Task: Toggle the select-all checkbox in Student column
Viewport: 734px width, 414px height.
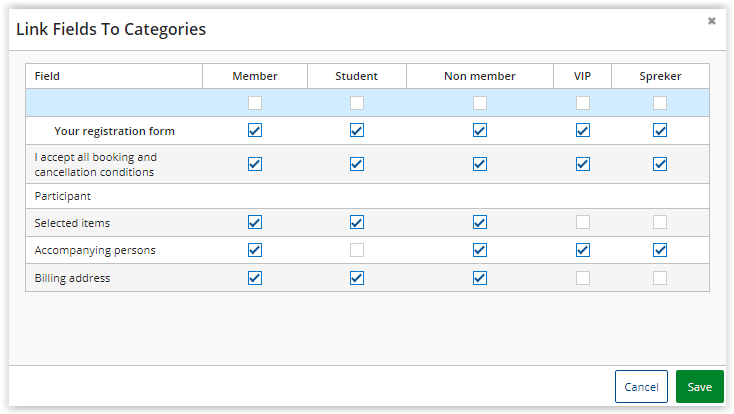Action: pos(357,103)
